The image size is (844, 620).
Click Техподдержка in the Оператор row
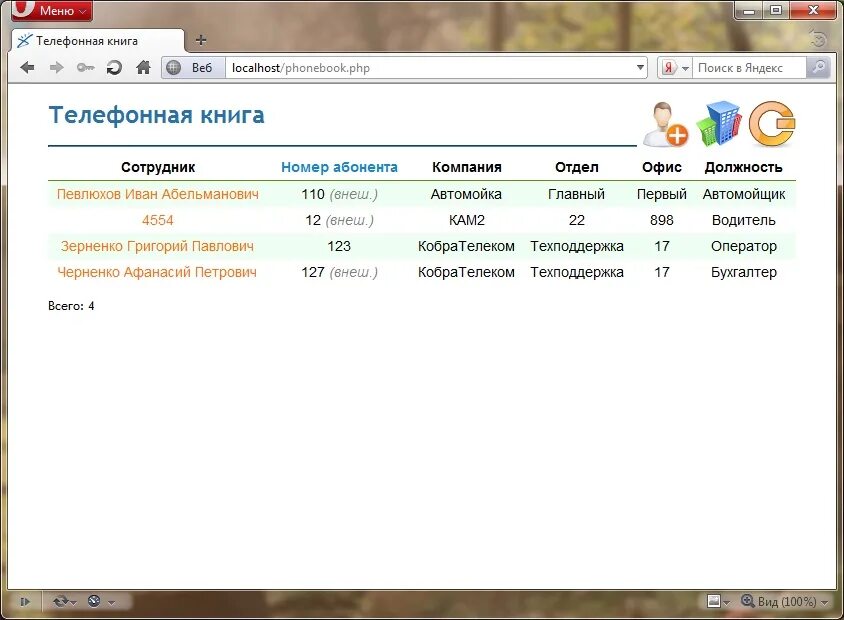[576, 246]
